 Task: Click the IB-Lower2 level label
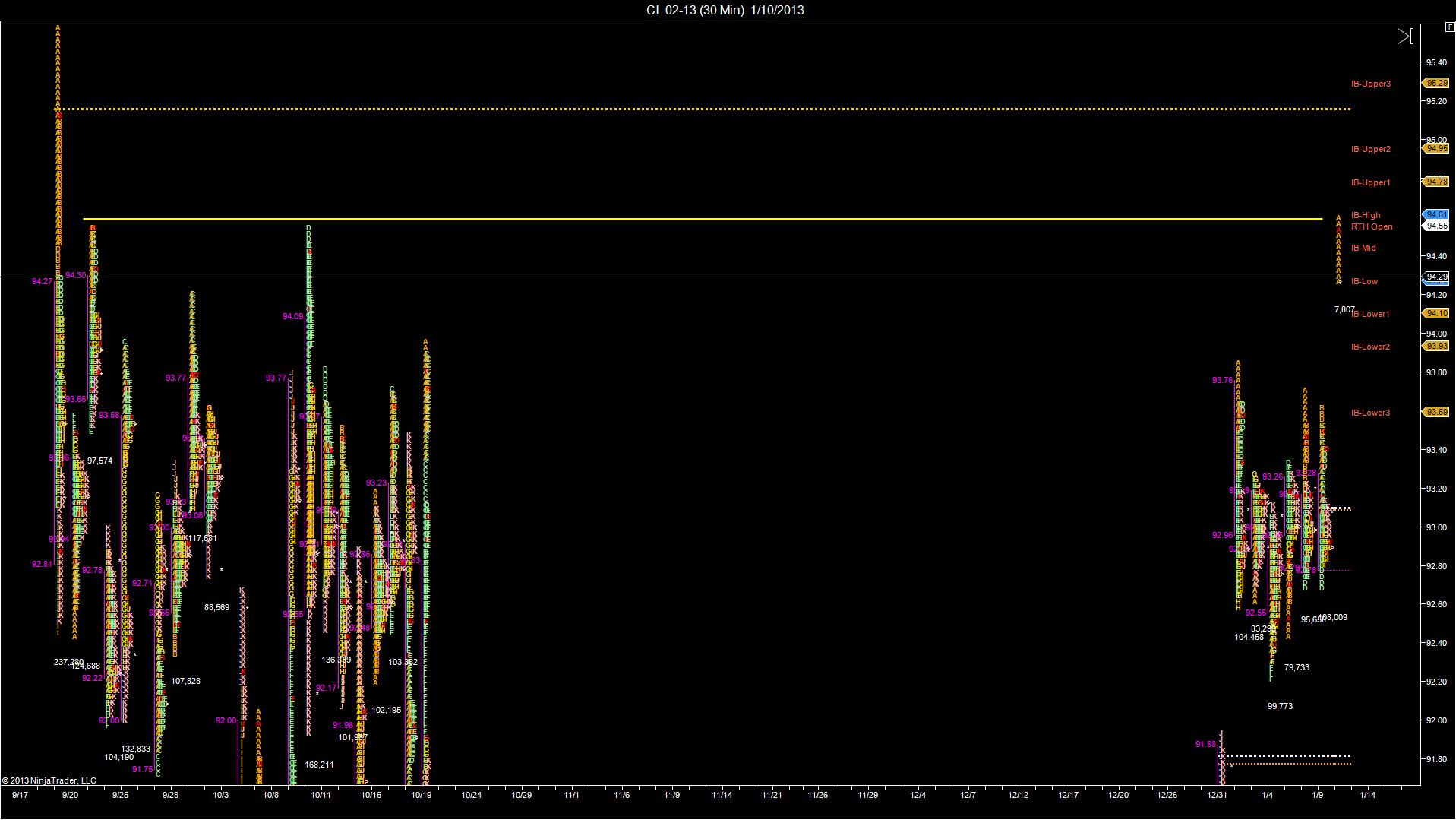(x=1371, y=347)
